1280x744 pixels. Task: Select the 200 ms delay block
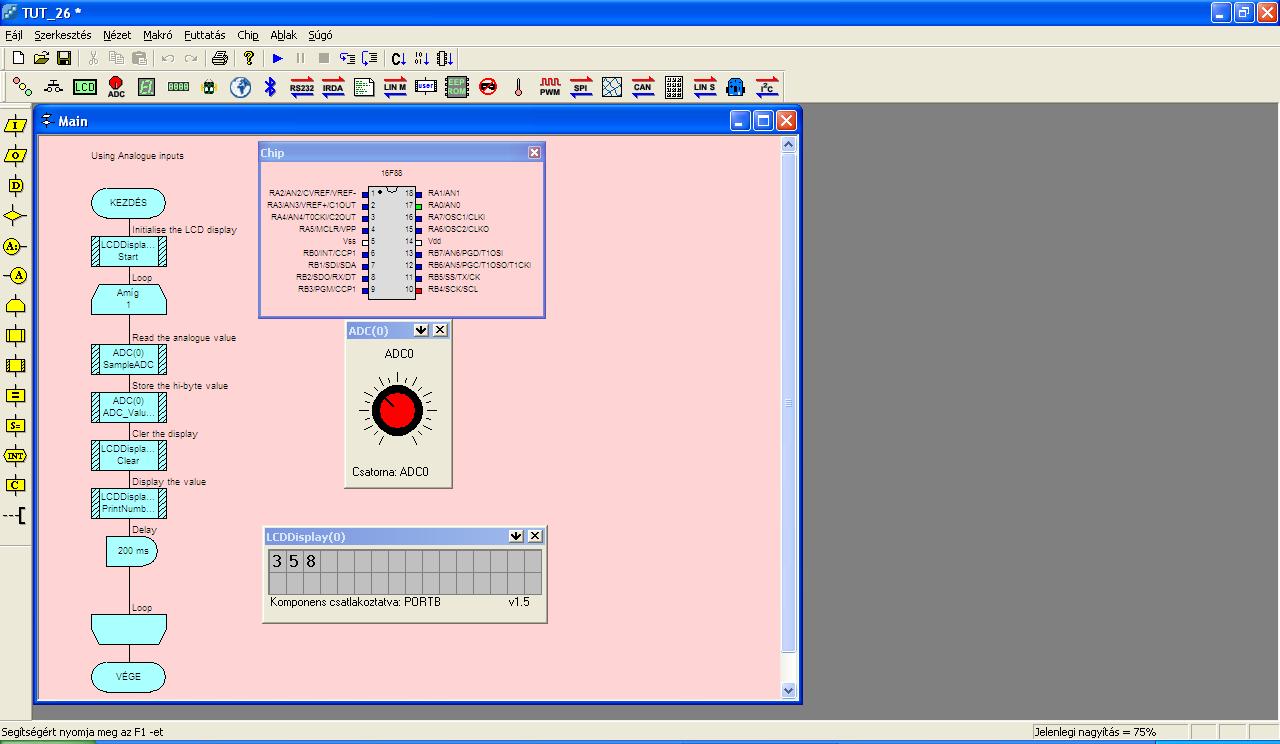[x=131, y=551]
